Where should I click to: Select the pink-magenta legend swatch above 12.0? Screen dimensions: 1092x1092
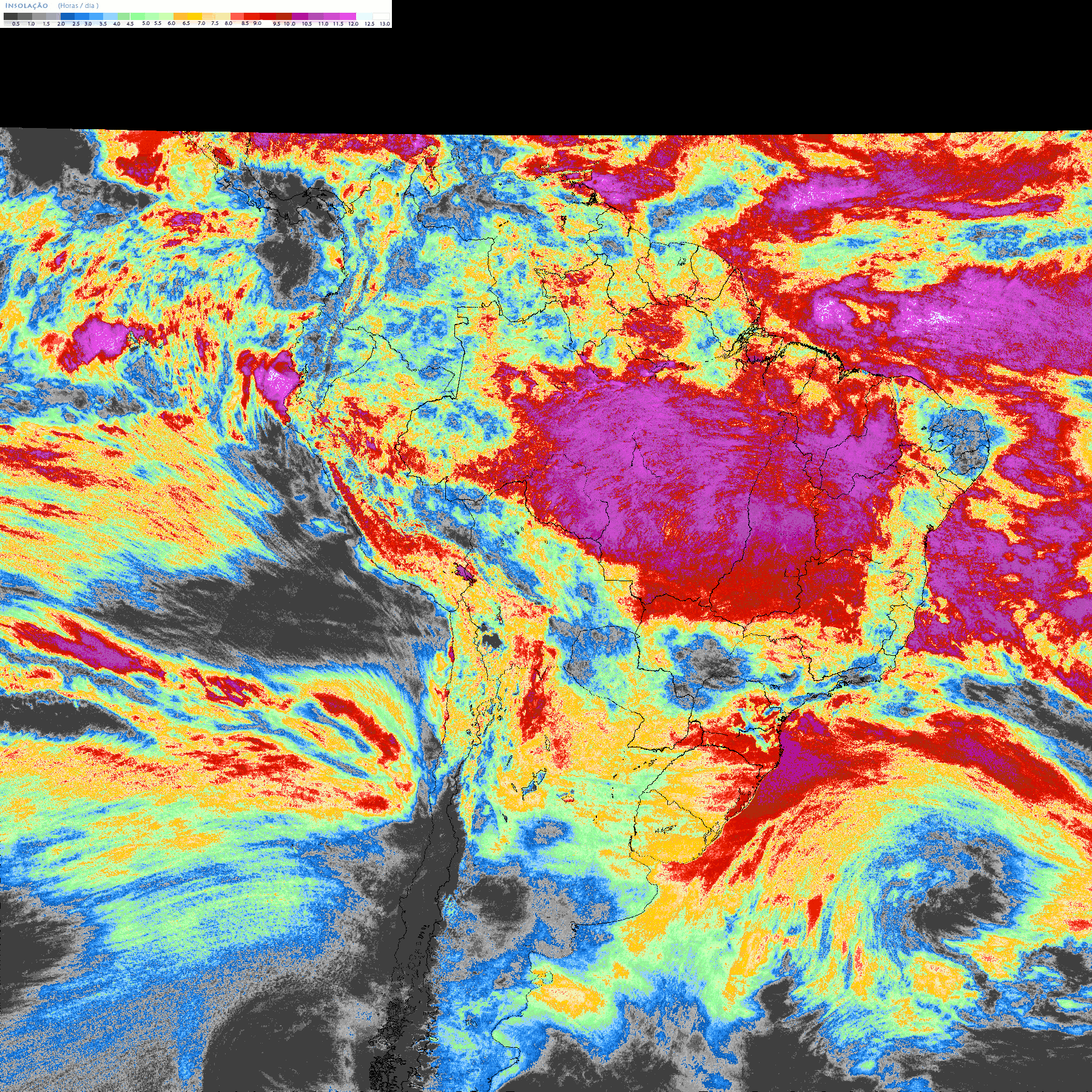point(348,16)
